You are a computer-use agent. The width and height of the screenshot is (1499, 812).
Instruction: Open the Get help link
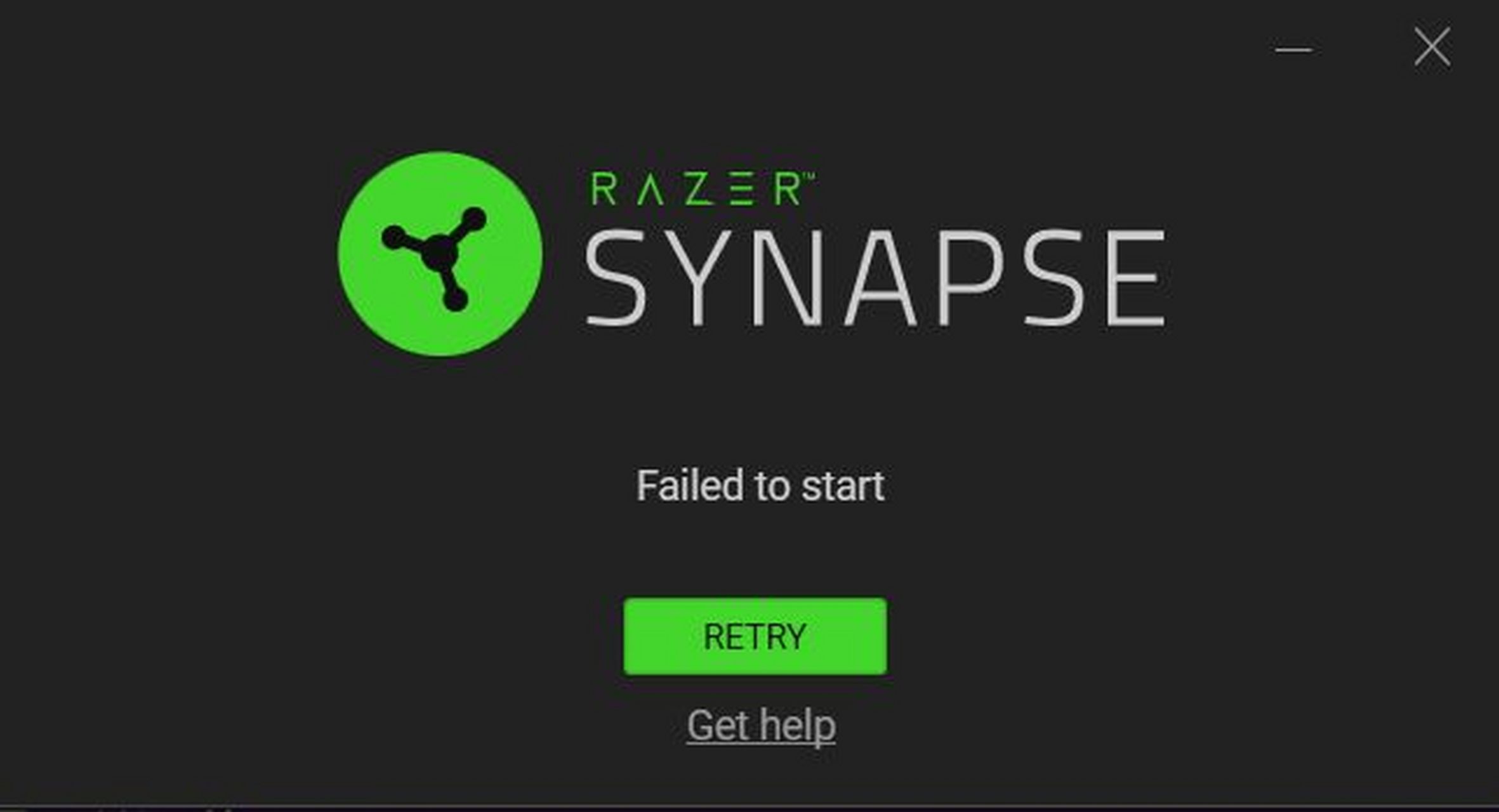click(x=761, y=726)
